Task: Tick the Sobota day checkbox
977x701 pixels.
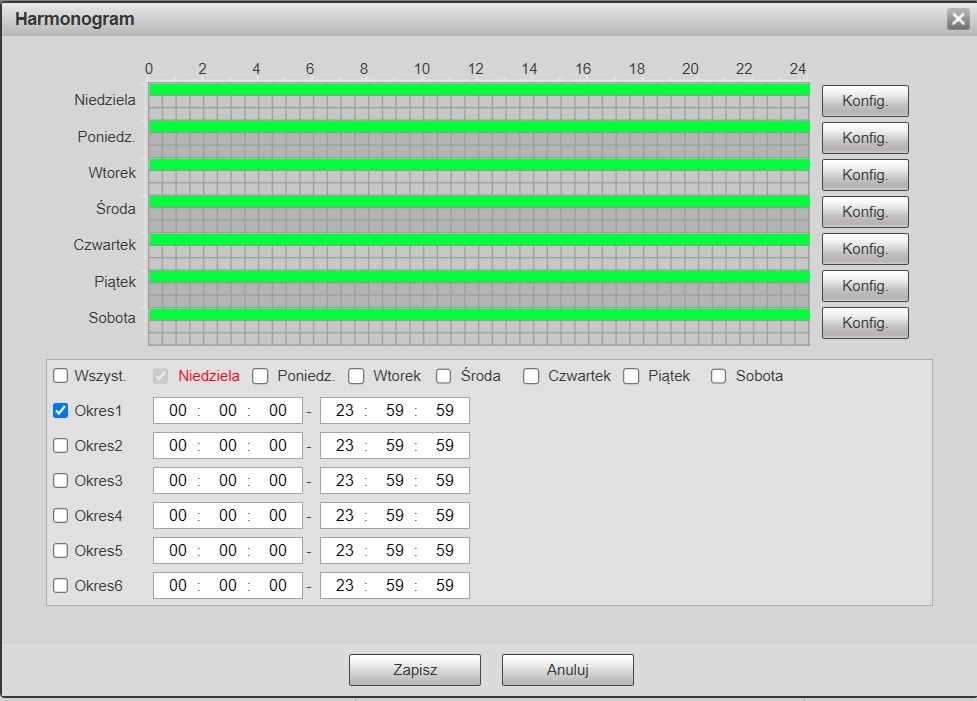Action: click(718, 376)
